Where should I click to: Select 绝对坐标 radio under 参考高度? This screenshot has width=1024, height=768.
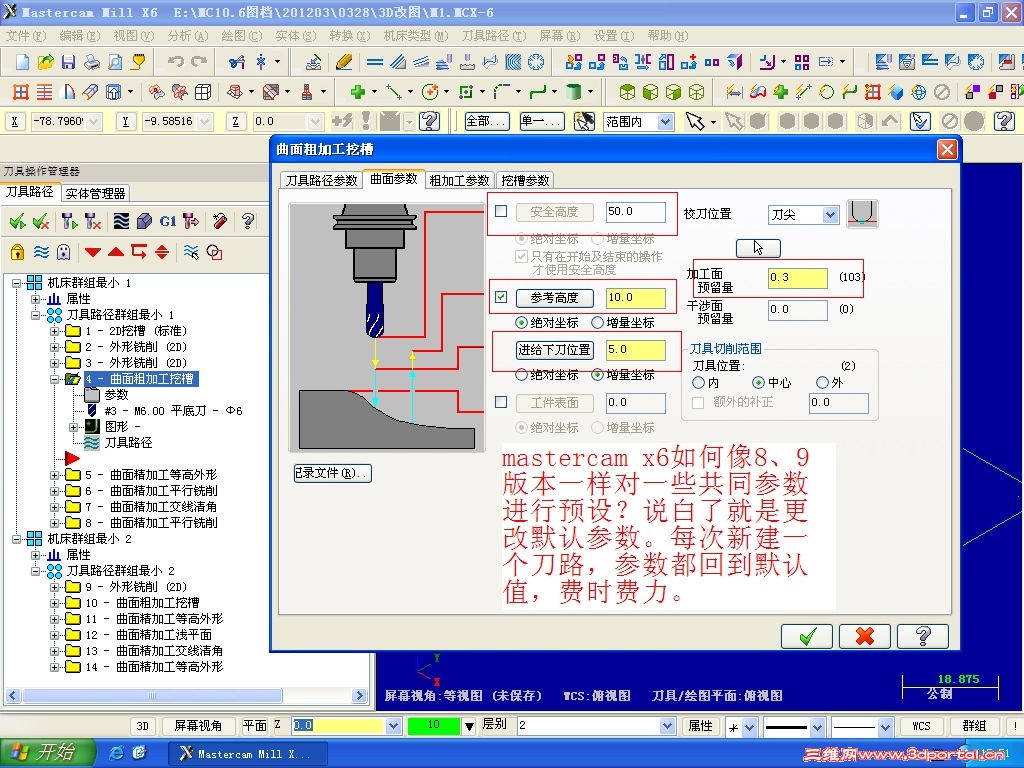coord(521,323)
